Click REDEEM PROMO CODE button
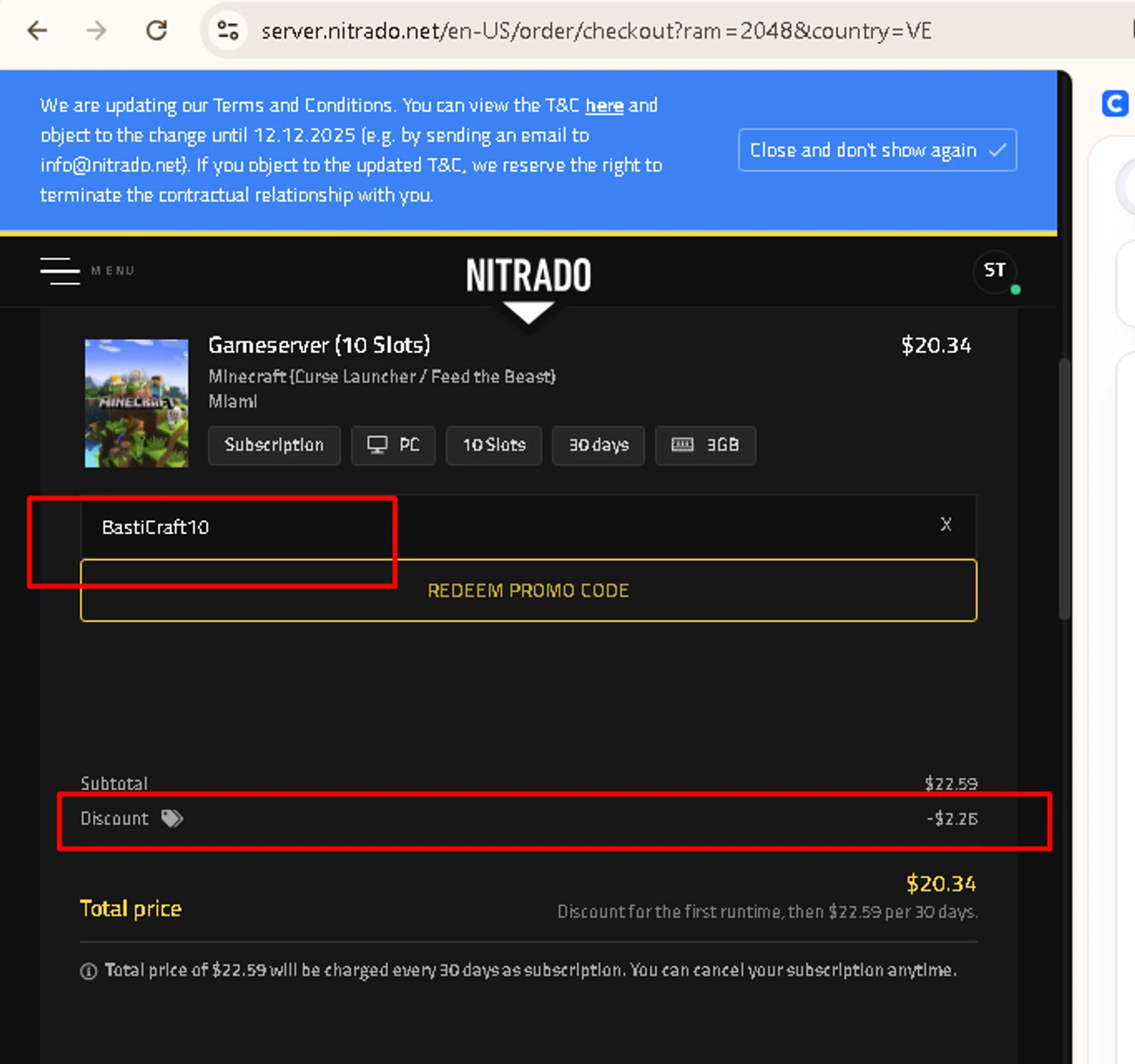Screen dimensions: 1135x1064 tap(528, 590)
